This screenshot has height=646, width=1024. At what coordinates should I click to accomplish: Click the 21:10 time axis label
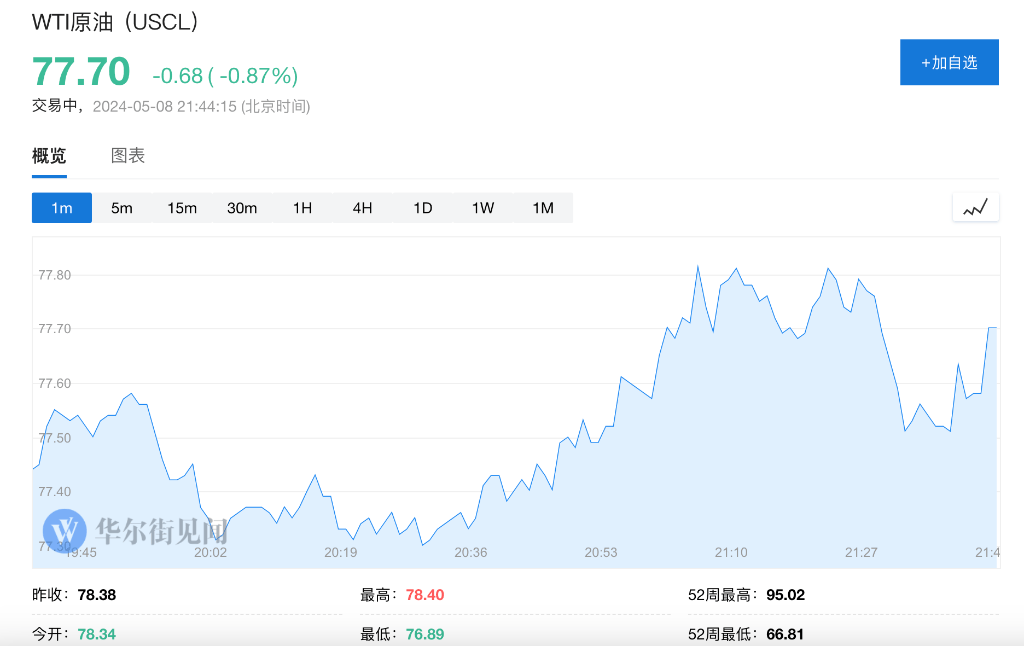coord(731,553)
